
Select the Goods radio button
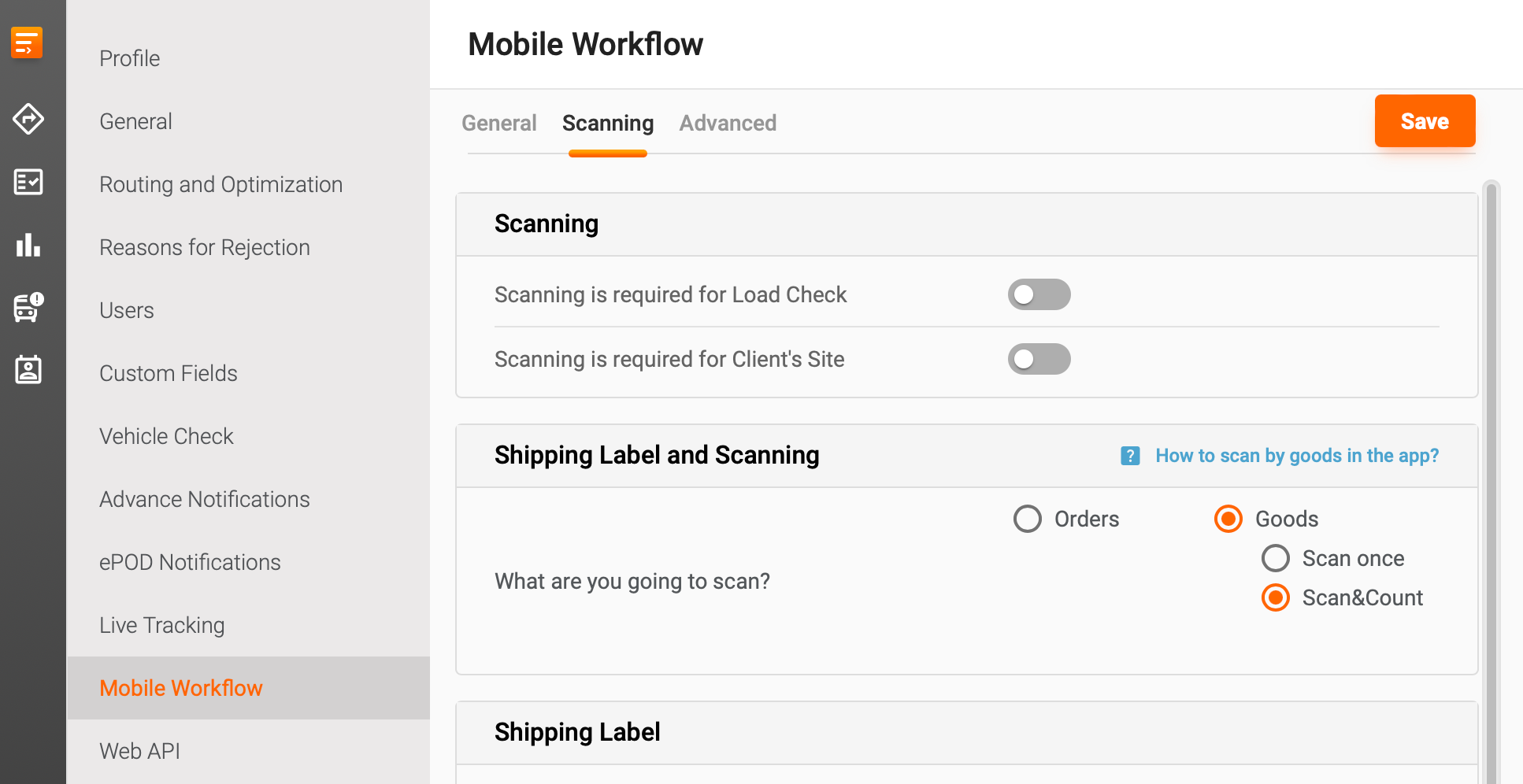click(x=1228, y=519)
